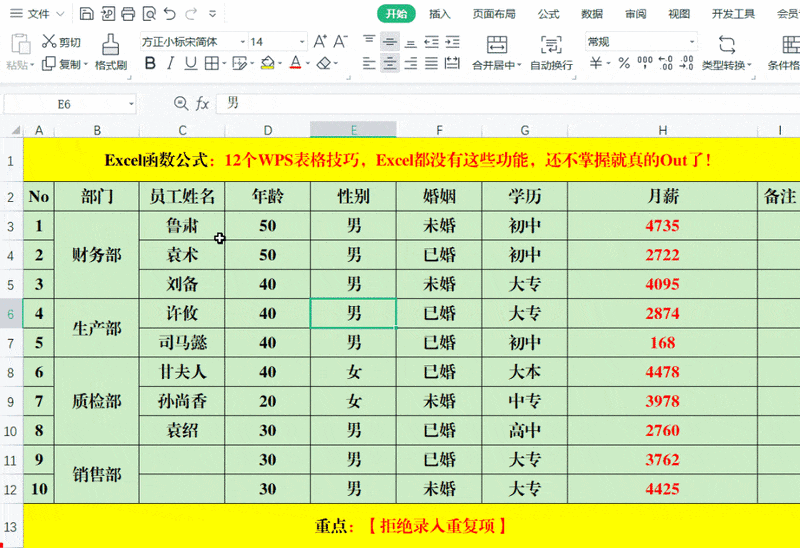The image size is (800, 548).
Task: Click the 自动换行 wrap text button
Action: tap(551, 52)
